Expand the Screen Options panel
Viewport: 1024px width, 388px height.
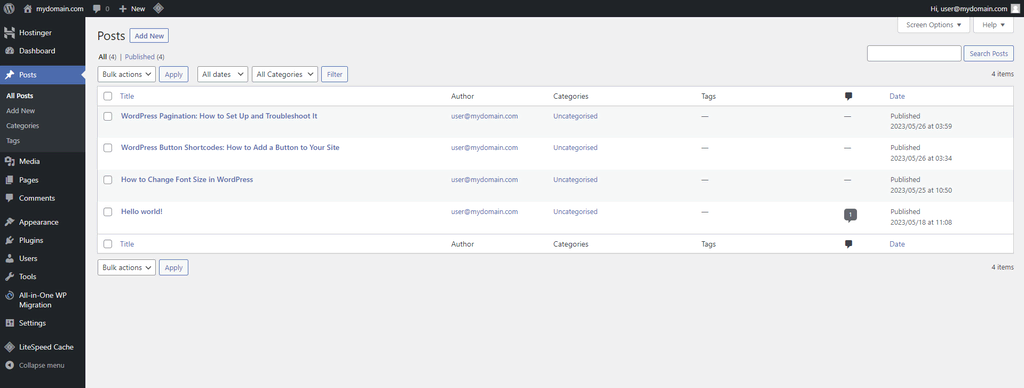(933, 25)
